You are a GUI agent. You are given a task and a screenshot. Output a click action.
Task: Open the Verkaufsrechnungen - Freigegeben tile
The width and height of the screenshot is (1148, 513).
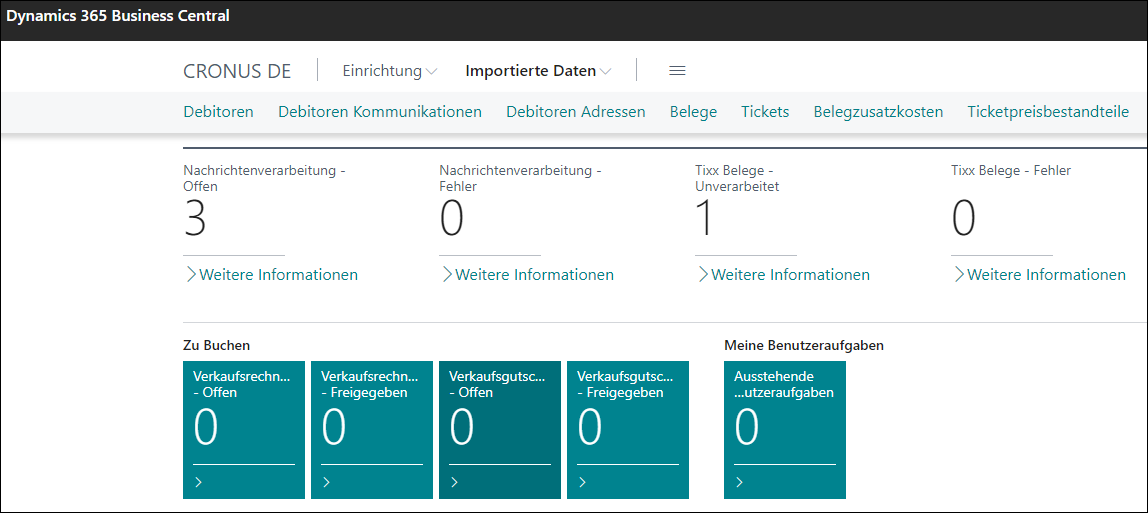[x=372, y=430]
